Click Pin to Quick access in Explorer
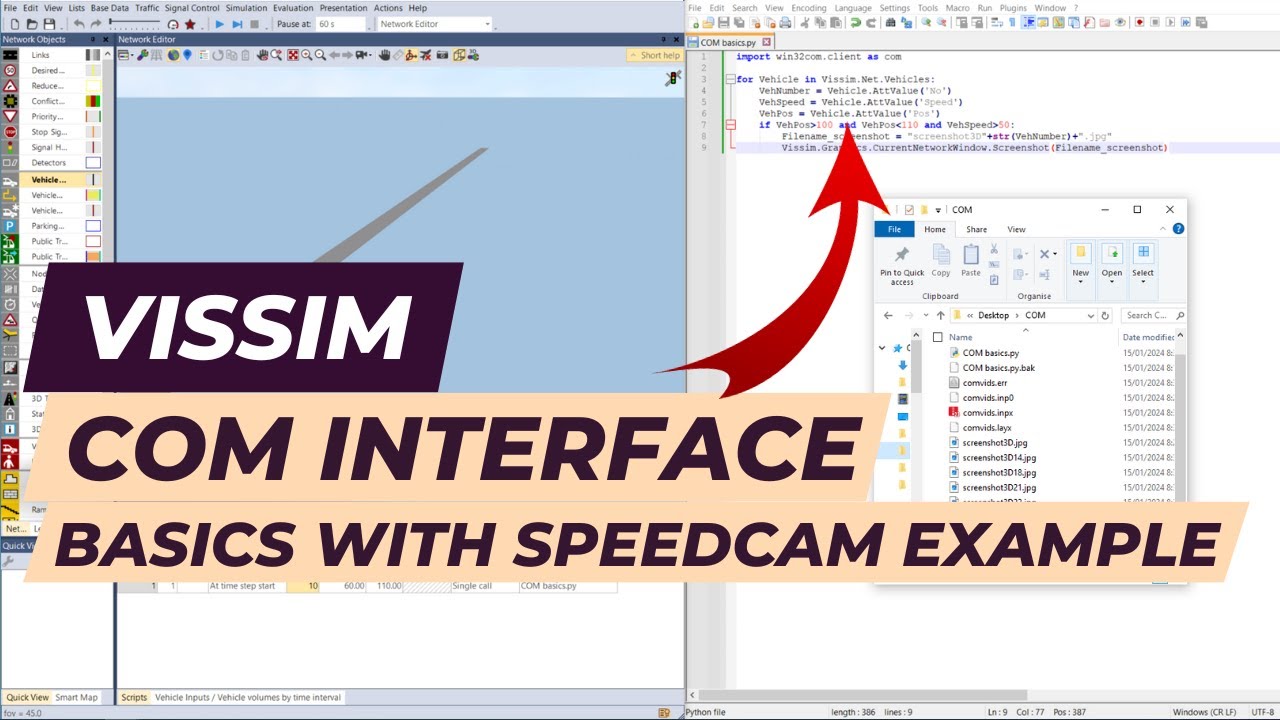The image size is (1280, 720). tap(902, 265)
